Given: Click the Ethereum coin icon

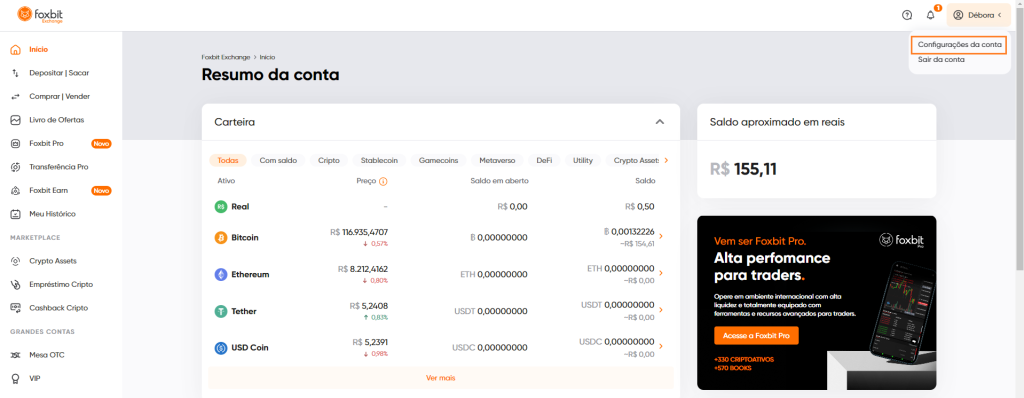Looking at the screenshot, I should (221, 274).
